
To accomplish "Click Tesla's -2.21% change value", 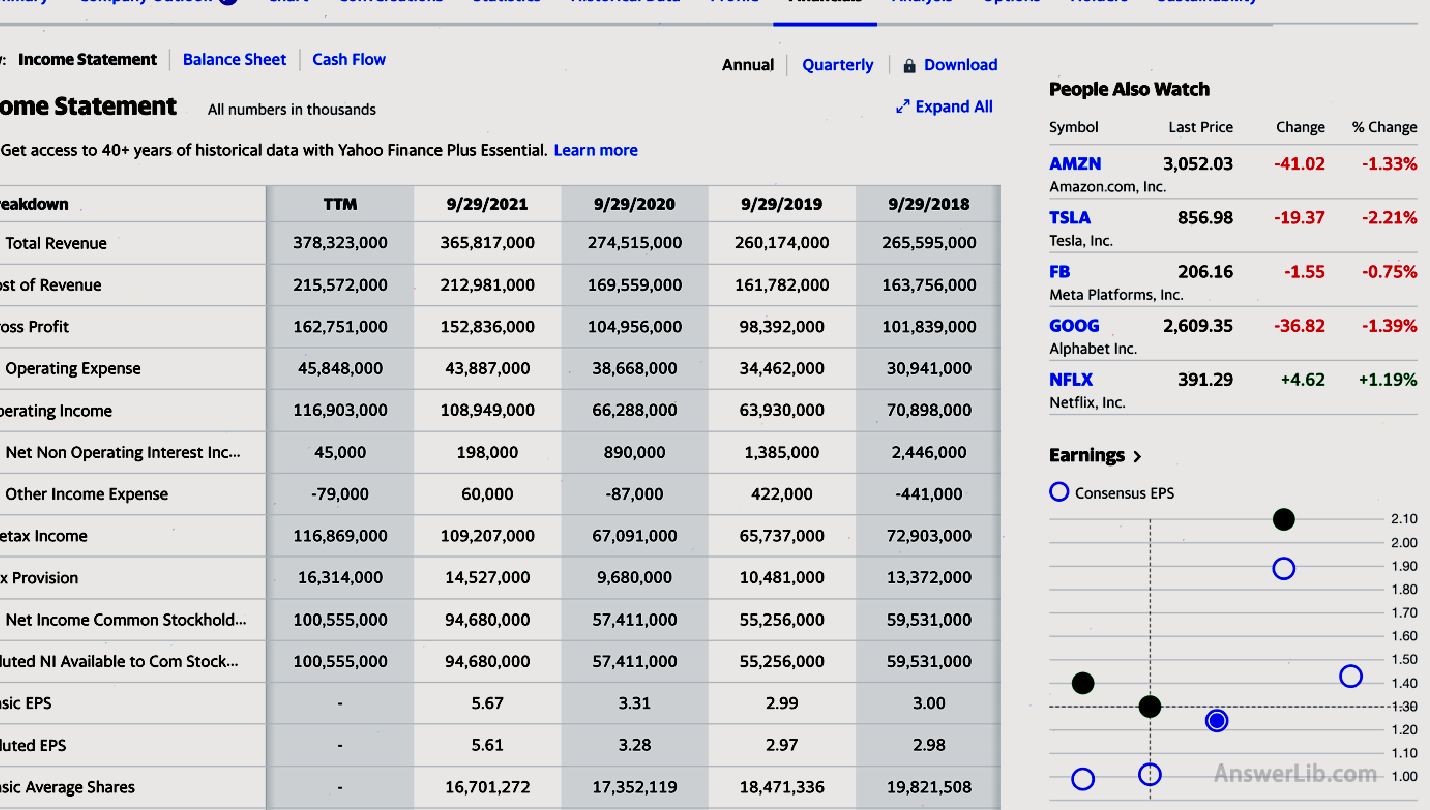I will coord(1389,218).
